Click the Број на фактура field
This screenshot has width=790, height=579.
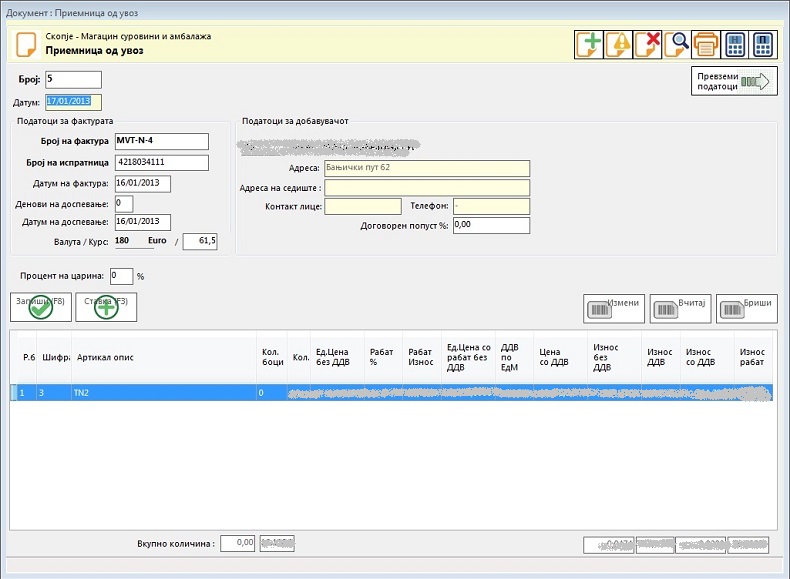[162, 142]
